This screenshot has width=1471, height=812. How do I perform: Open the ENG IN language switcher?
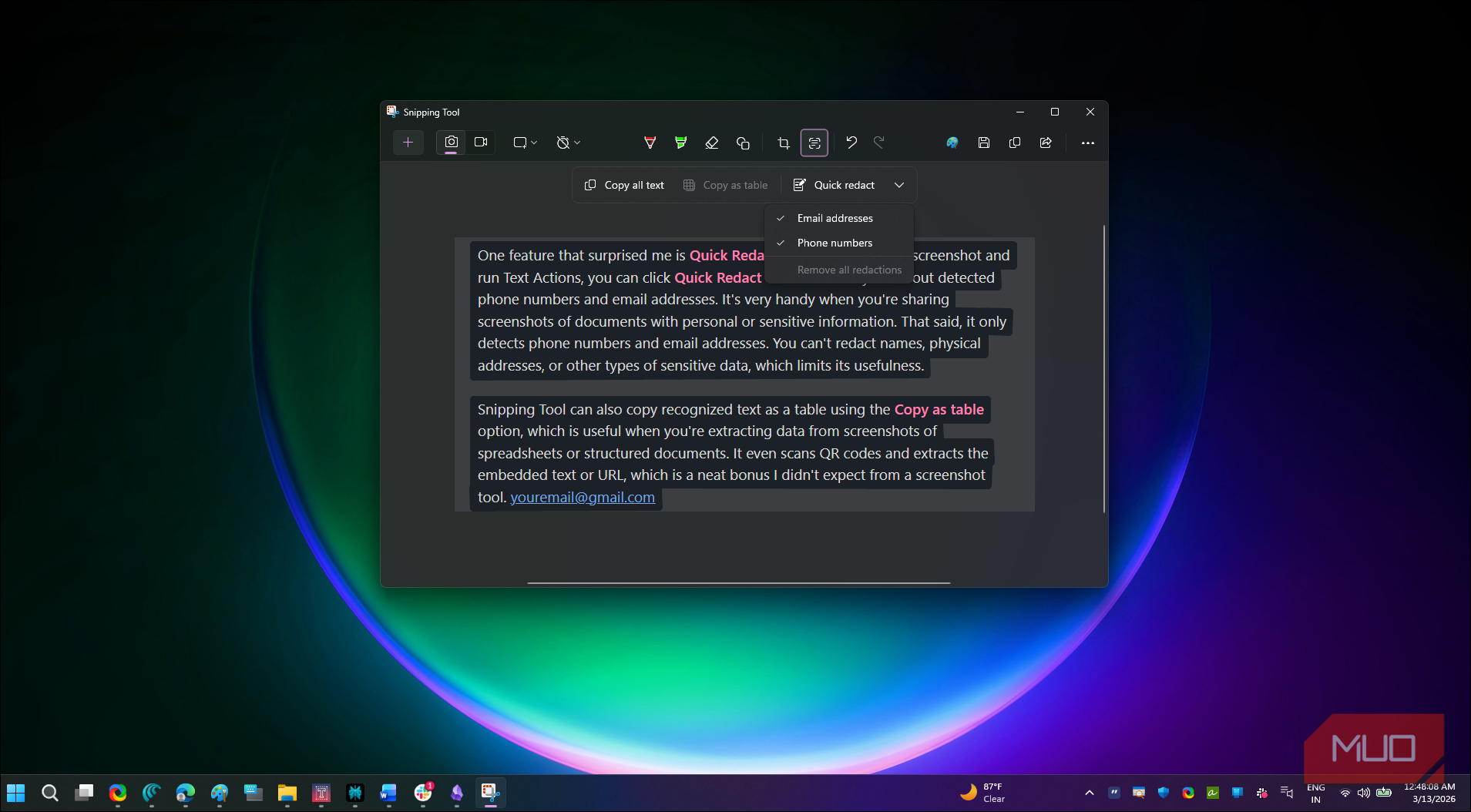(1316, 793)
